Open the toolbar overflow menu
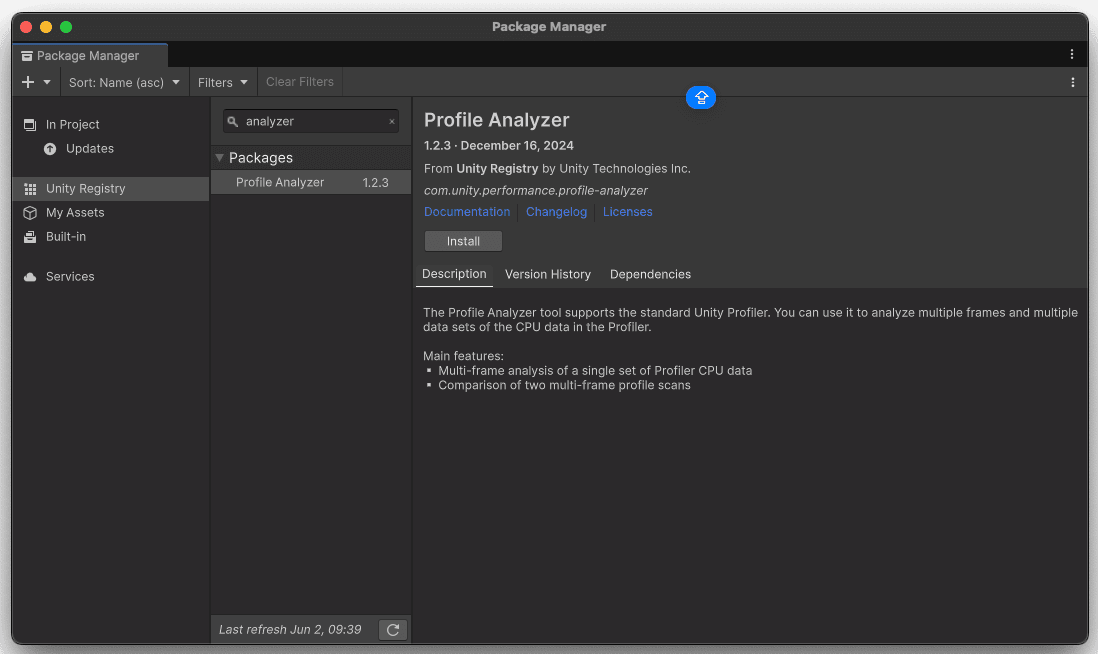 1072,82
